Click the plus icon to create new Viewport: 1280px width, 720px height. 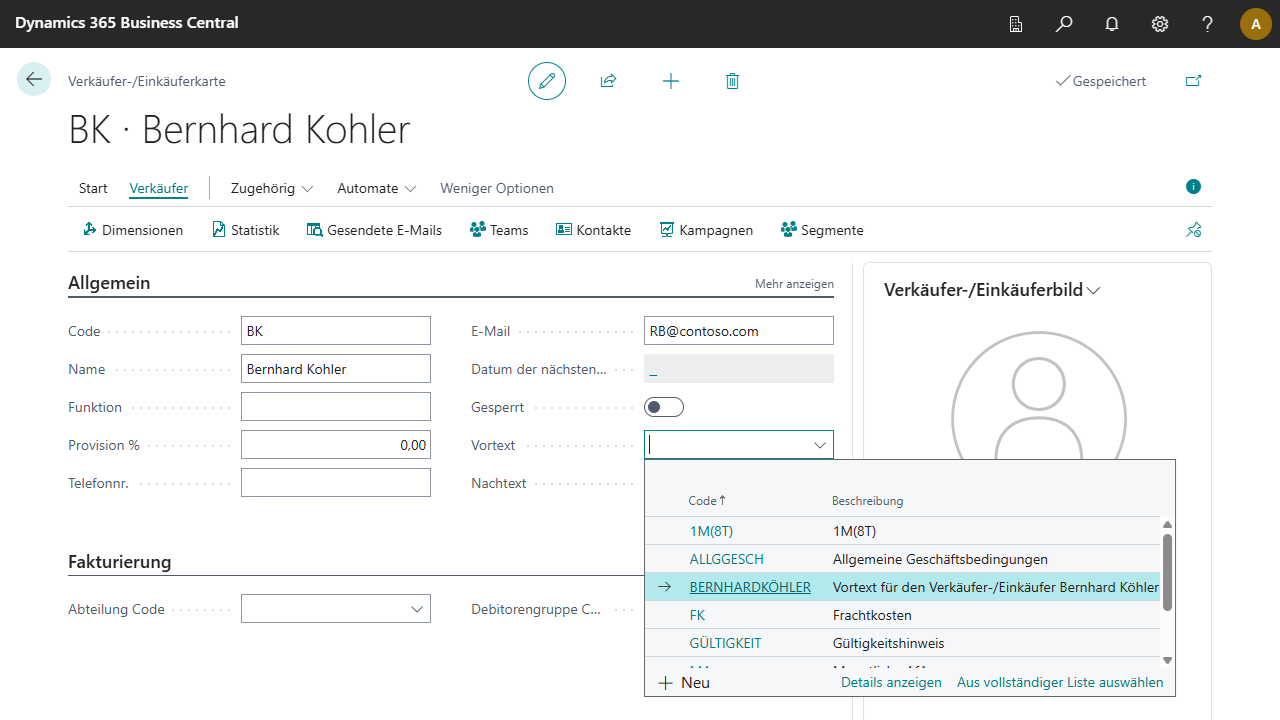click(x=671, y=81)
